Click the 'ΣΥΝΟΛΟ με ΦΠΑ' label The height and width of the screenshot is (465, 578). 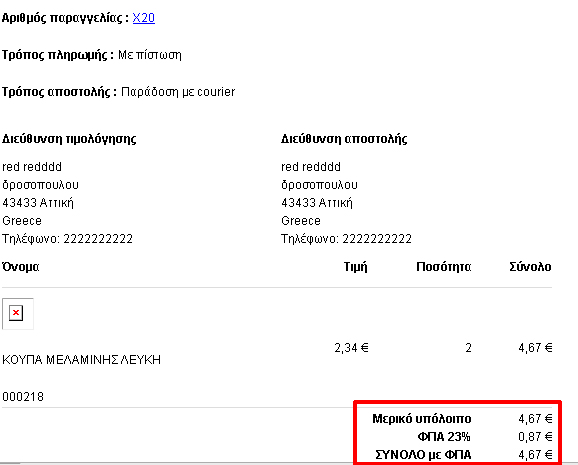tap(423, 455)
